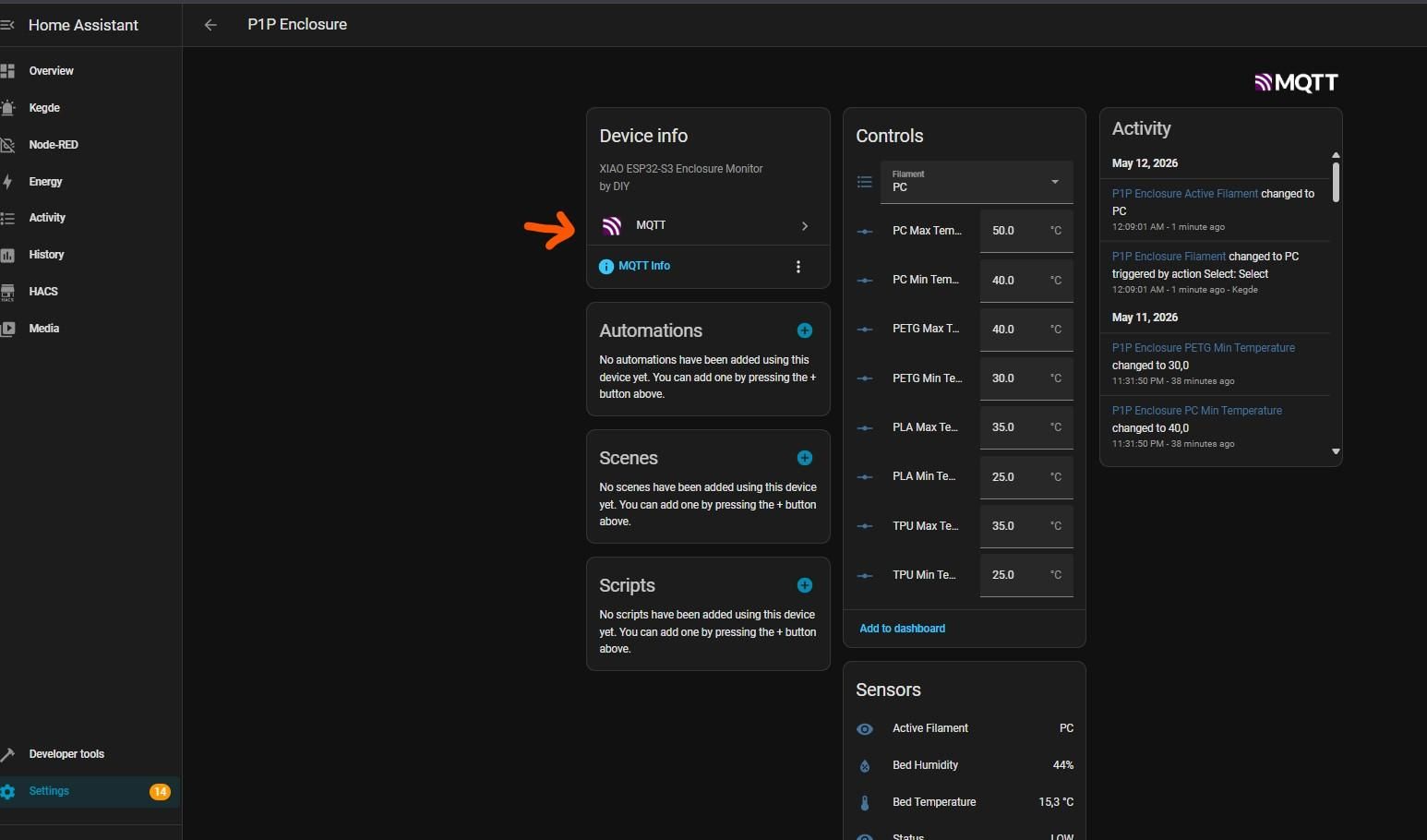Screen dimensions: 1427x840
Task: Open the Active Filament sensor row
Action: [x=965, y=728]
